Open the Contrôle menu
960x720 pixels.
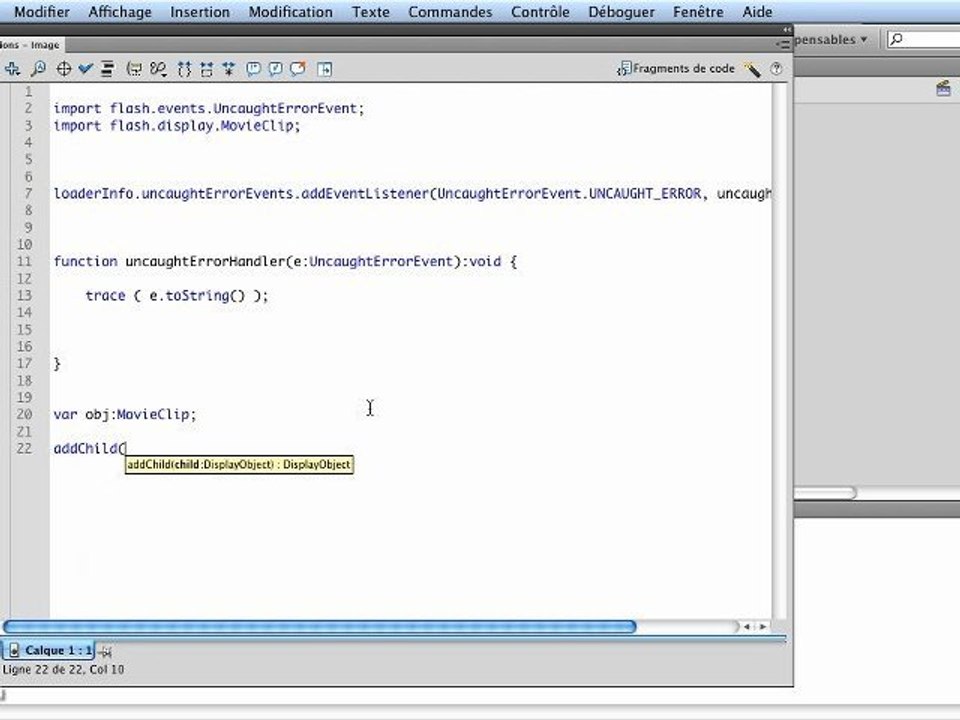point(541,12)
